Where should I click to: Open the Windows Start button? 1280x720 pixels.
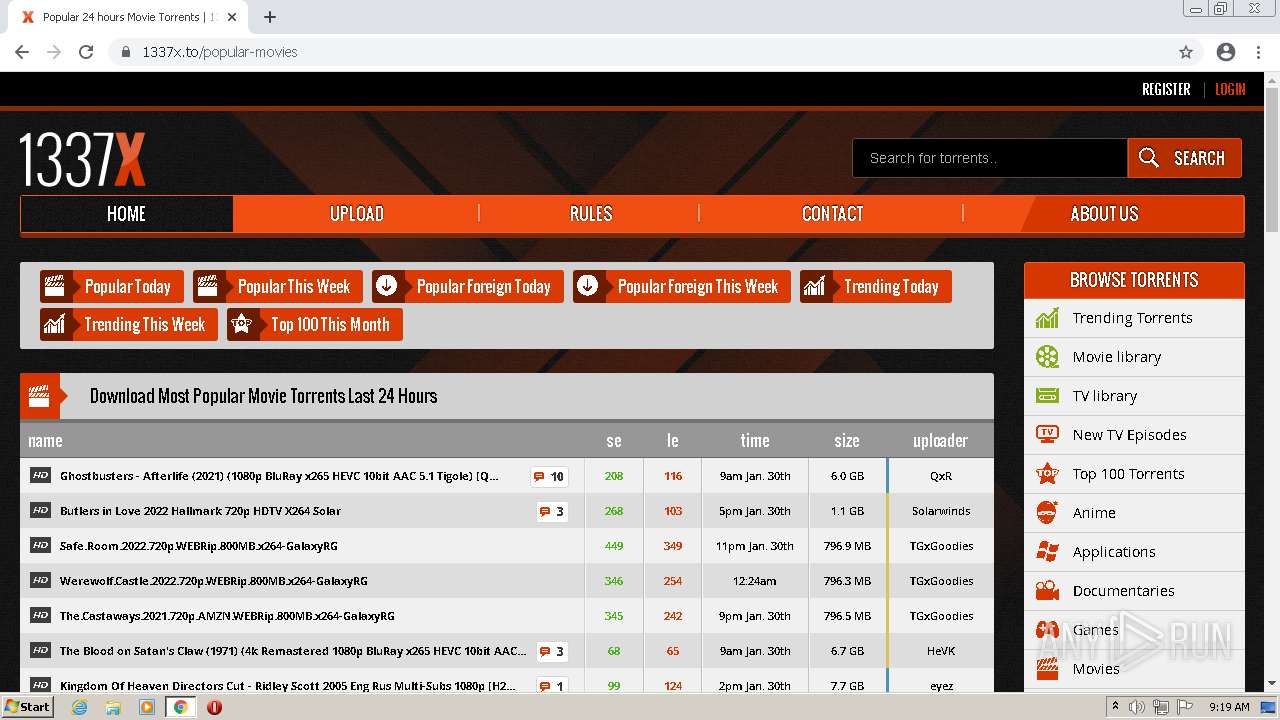tap(28, 707)
